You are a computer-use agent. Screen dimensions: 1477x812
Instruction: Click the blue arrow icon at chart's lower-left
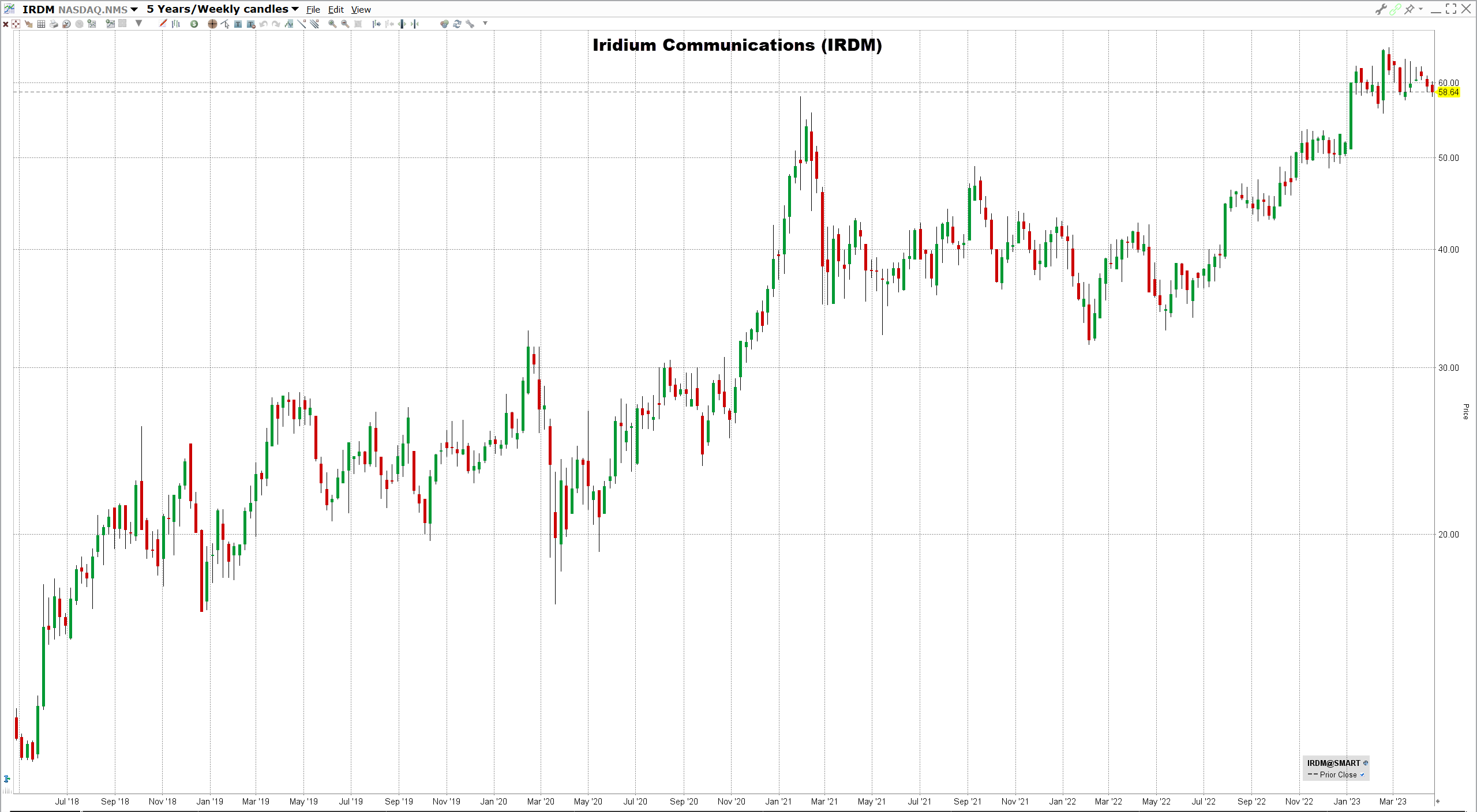[6, 779]
